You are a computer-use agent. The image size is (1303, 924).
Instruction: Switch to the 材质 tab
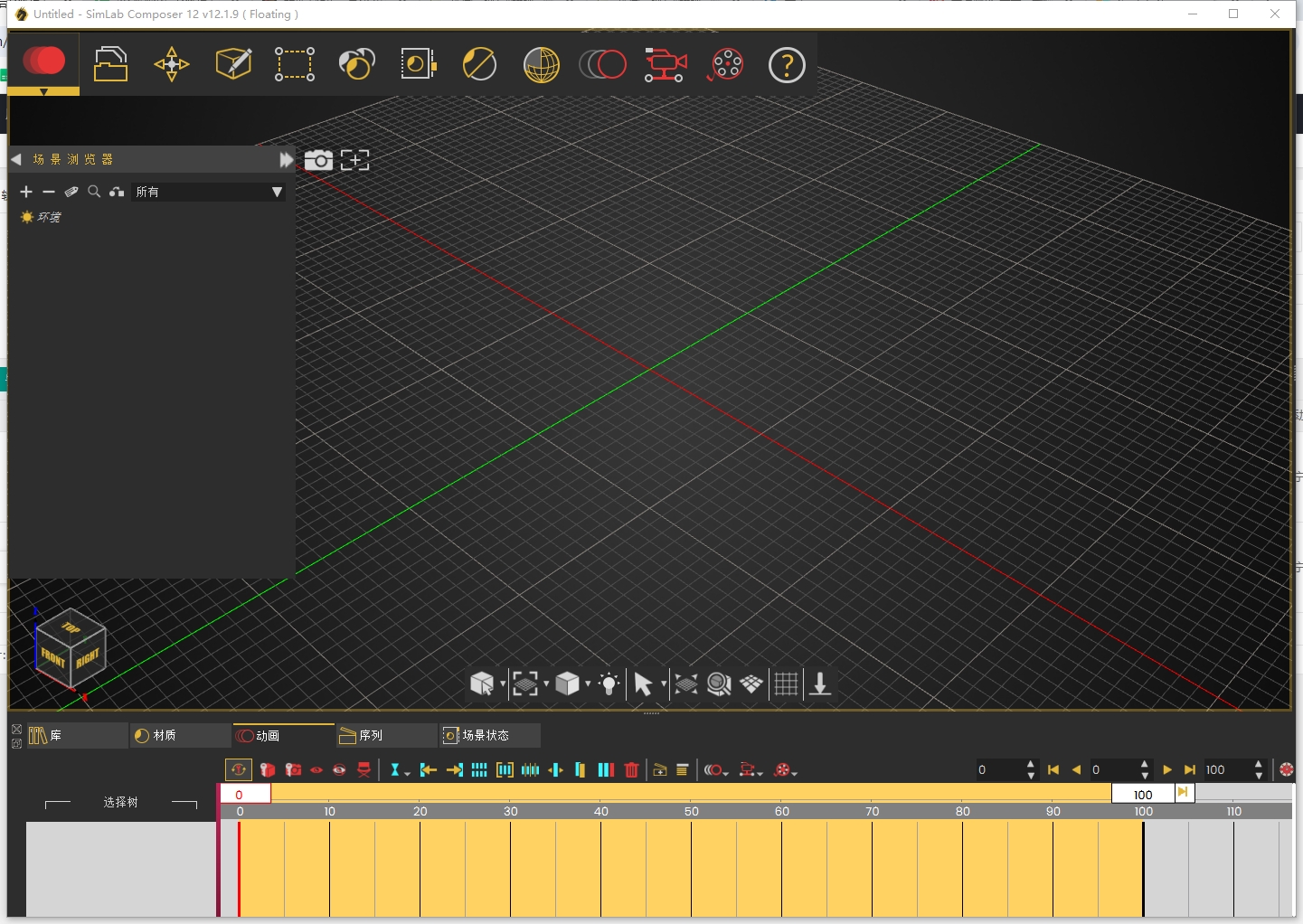[x=180, y=735]
